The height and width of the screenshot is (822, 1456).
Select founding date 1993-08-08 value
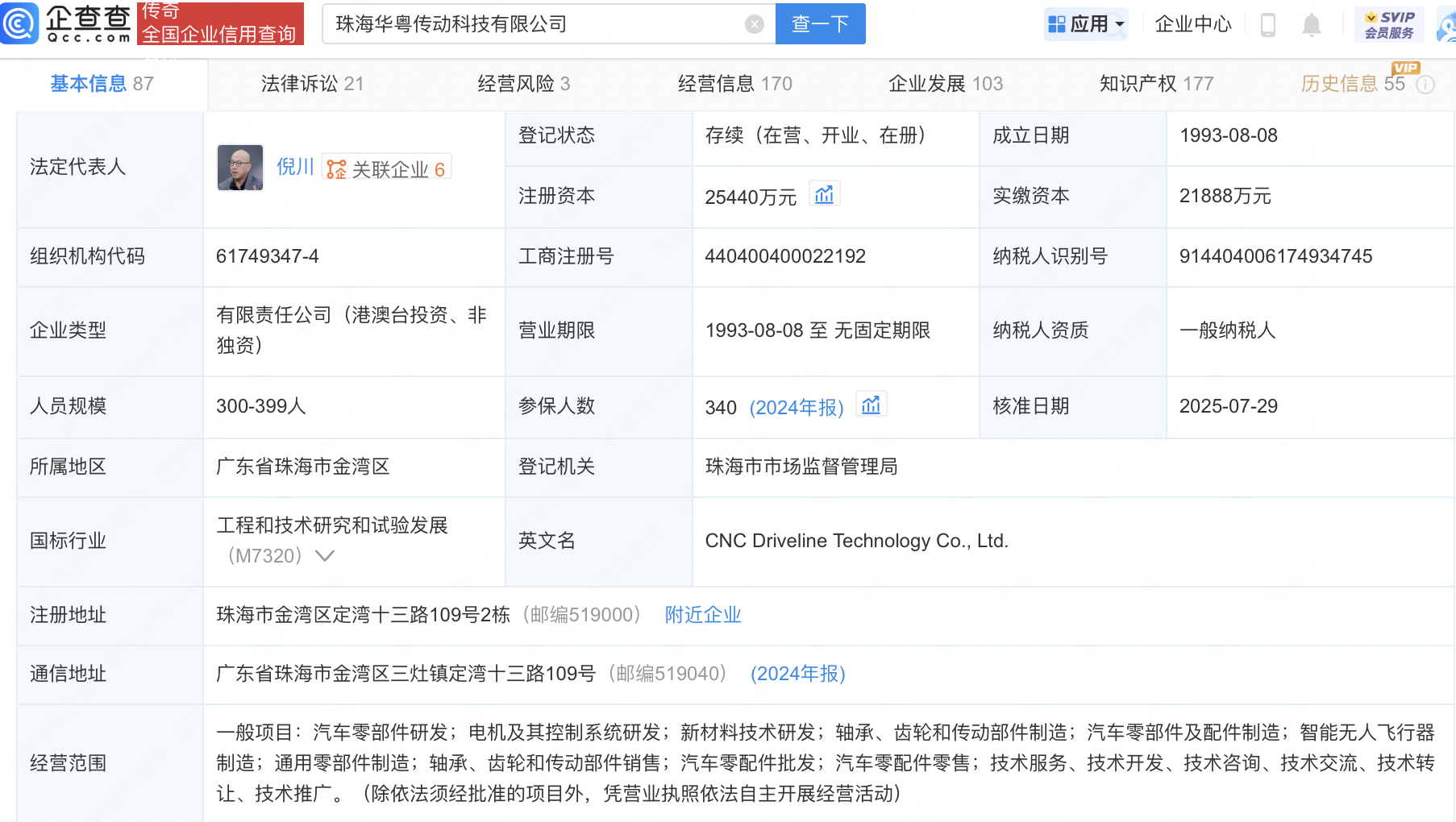pos(1229,135)
